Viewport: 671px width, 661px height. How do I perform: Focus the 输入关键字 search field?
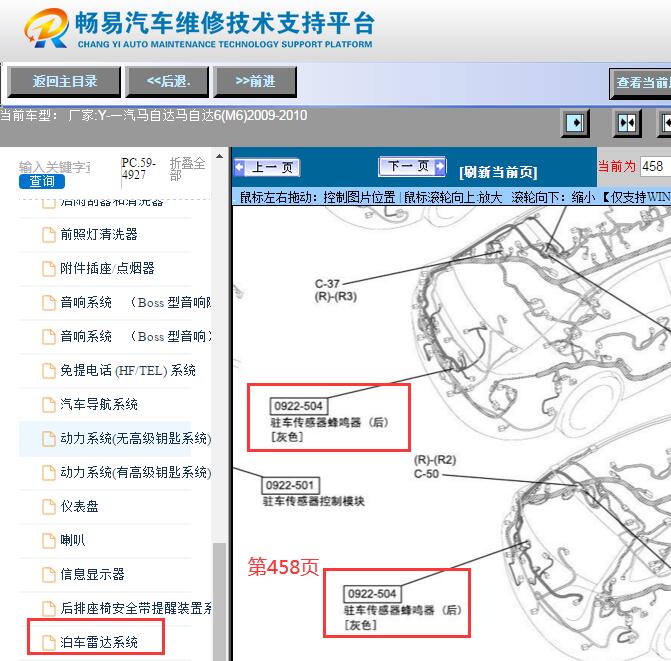coord(54,167)
